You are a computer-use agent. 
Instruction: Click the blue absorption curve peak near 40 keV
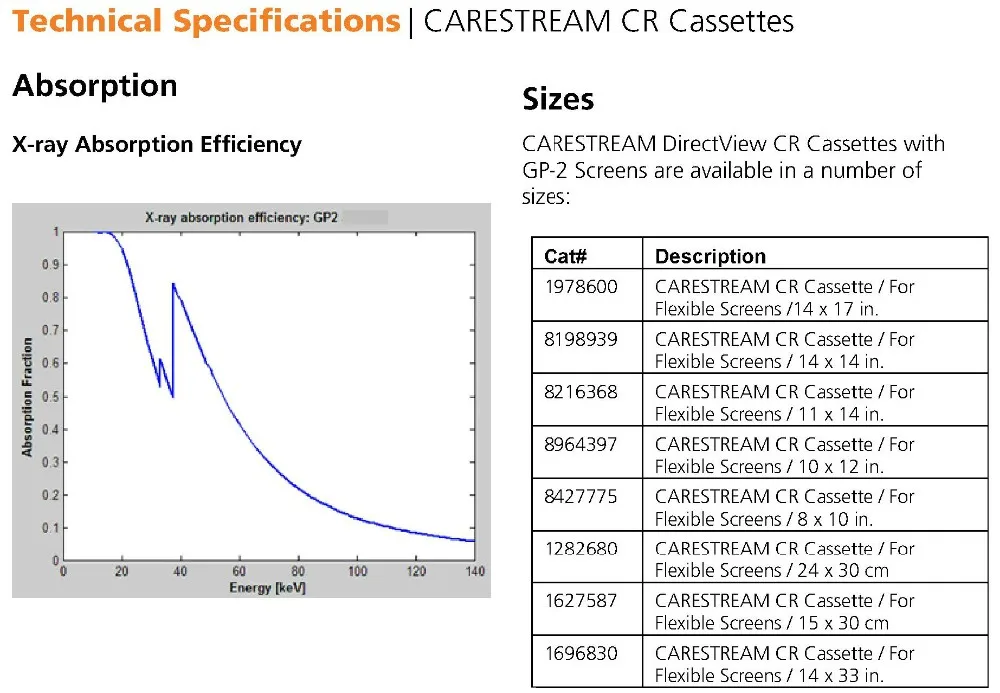(174, 286)
